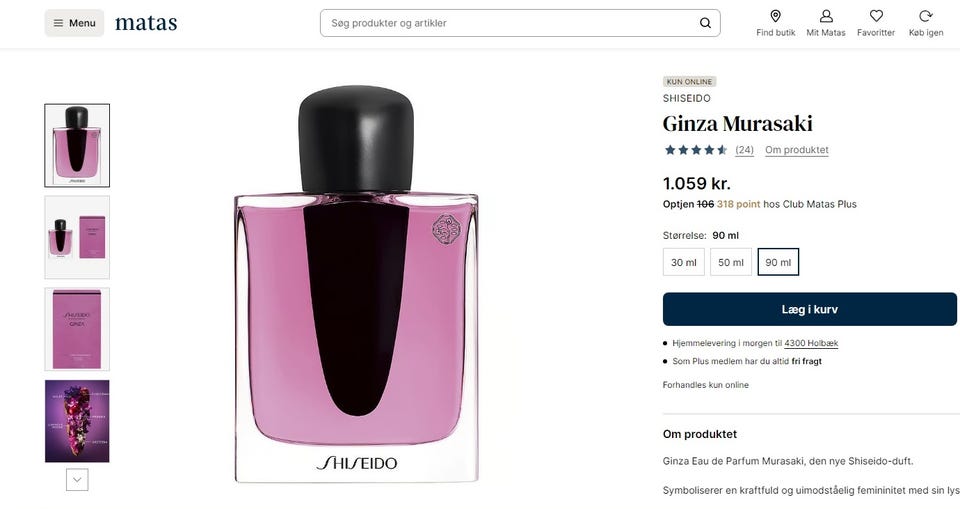Open Favoritter heart icon

click(876, 16)
